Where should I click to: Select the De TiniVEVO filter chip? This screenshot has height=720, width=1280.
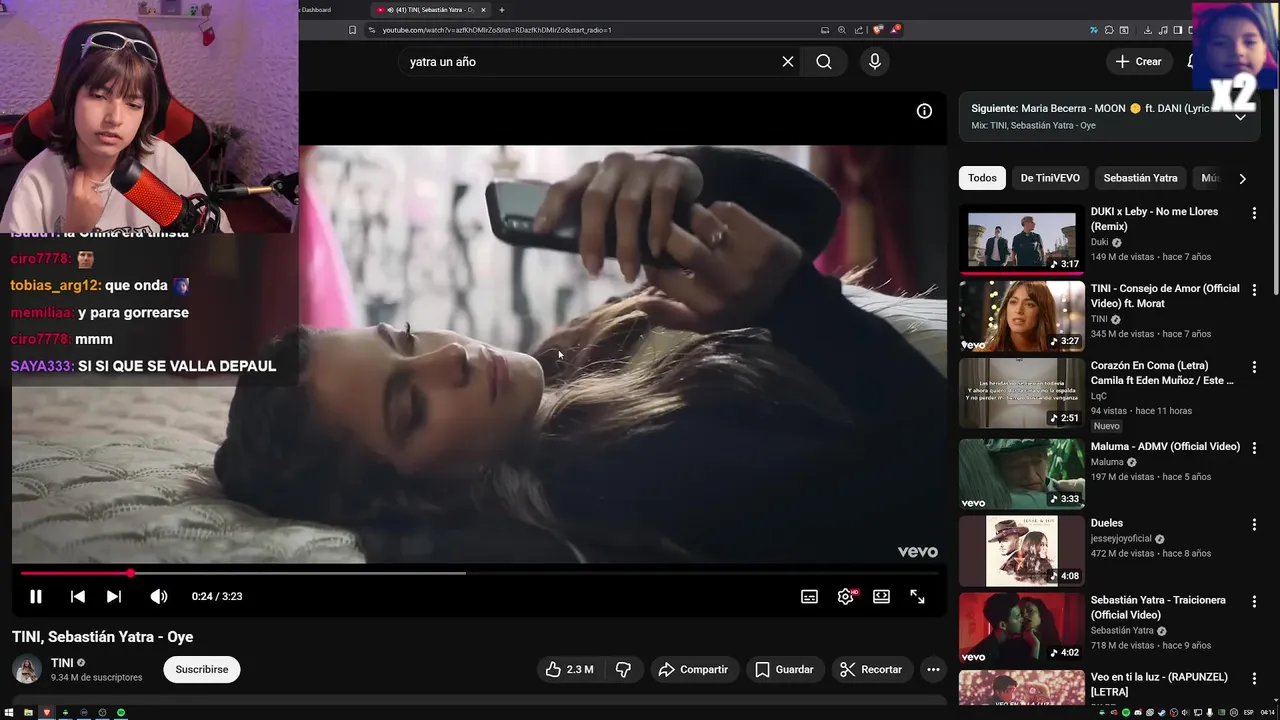[x=1050, y=178]
